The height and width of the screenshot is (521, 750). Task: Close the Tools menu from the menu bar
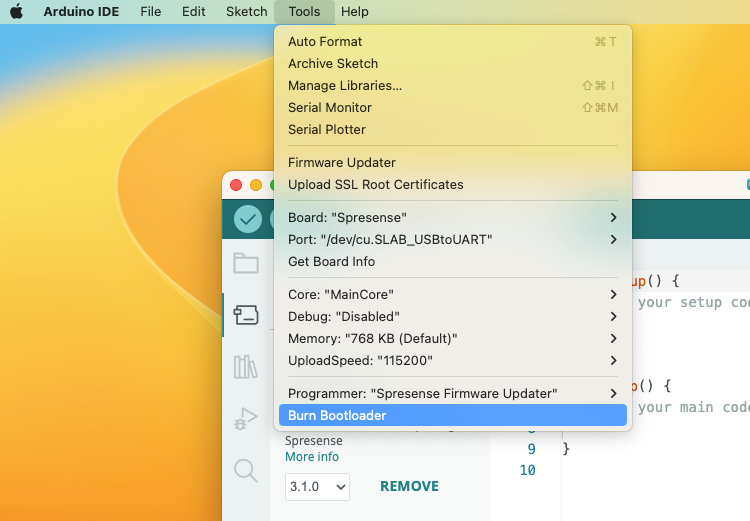click(x=304, y=11)
